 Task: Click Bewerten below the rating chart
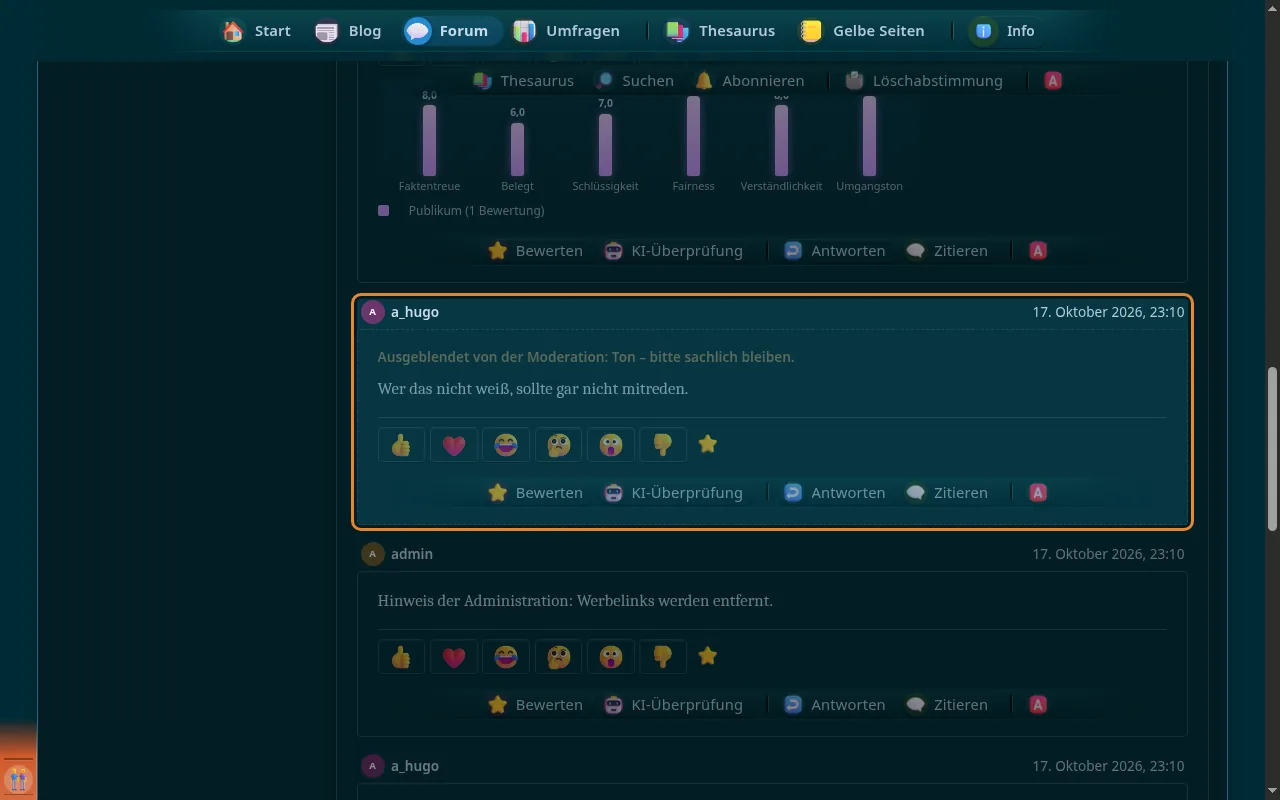pyautogui.click(x=535, y=251)
